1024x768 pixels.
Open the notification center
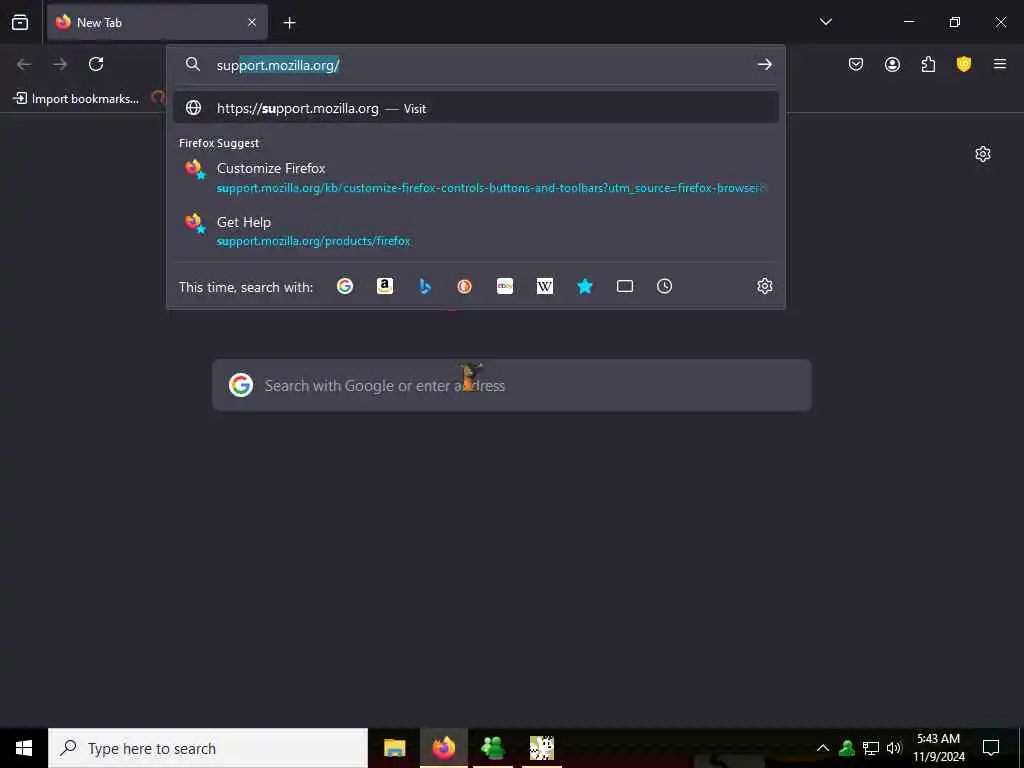(991, 748)
